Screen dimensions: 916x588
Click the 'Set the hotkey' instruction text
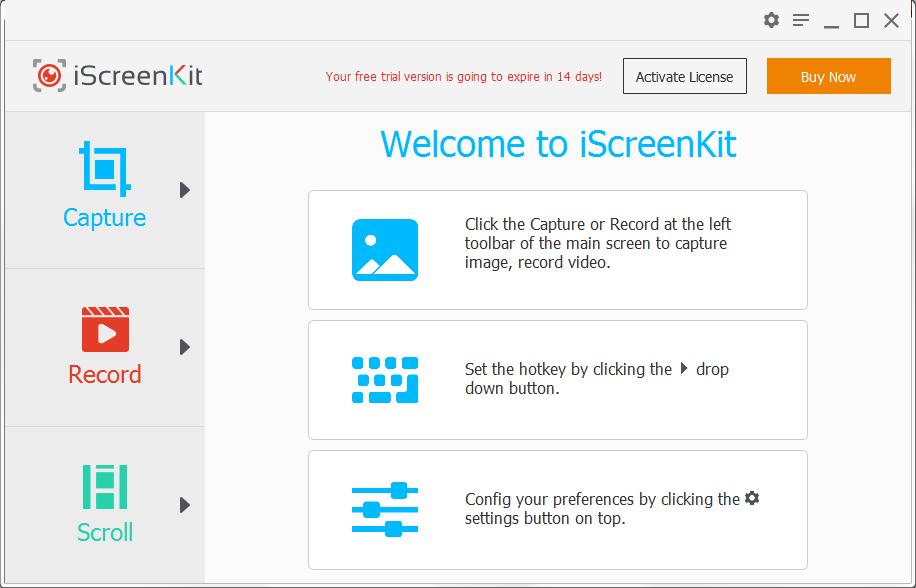(x=596, y=378)
